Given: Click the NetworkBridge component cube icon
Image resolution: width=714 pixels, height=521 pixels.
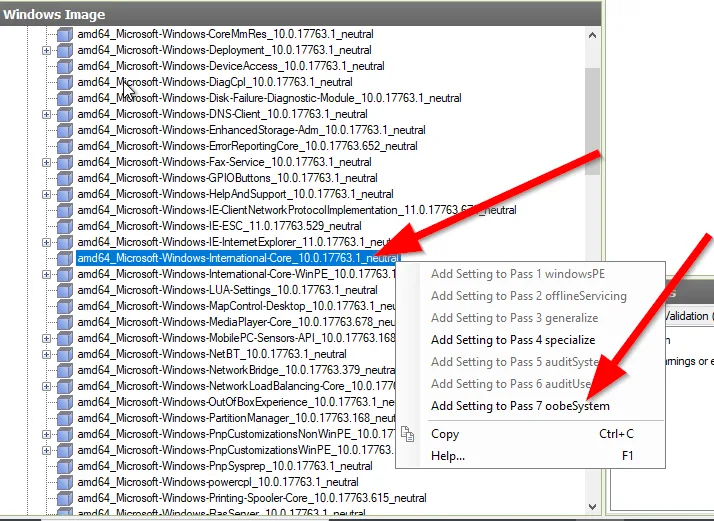Looking at the screenshot, I should coord(65,370).
